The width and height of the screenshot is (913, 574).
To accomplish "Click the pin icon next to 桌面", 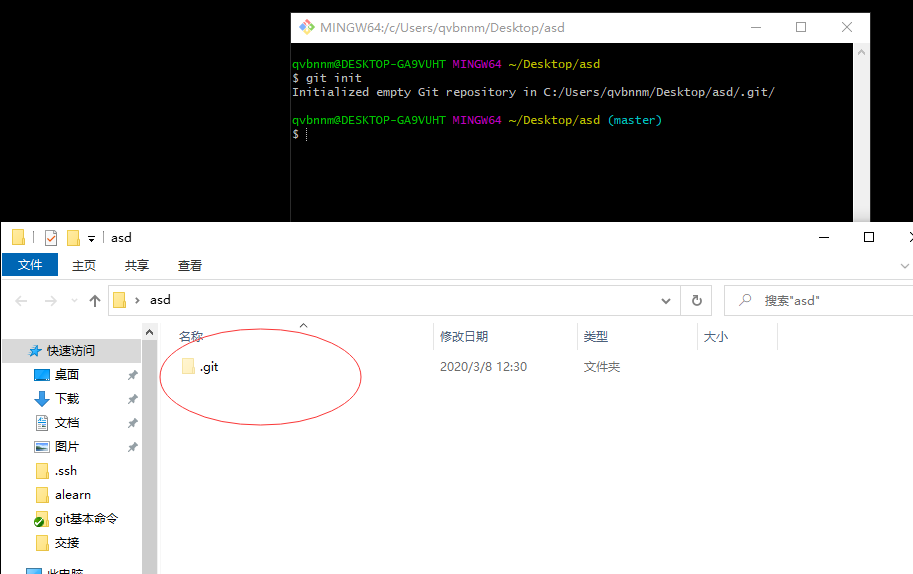I will point(133,375).
